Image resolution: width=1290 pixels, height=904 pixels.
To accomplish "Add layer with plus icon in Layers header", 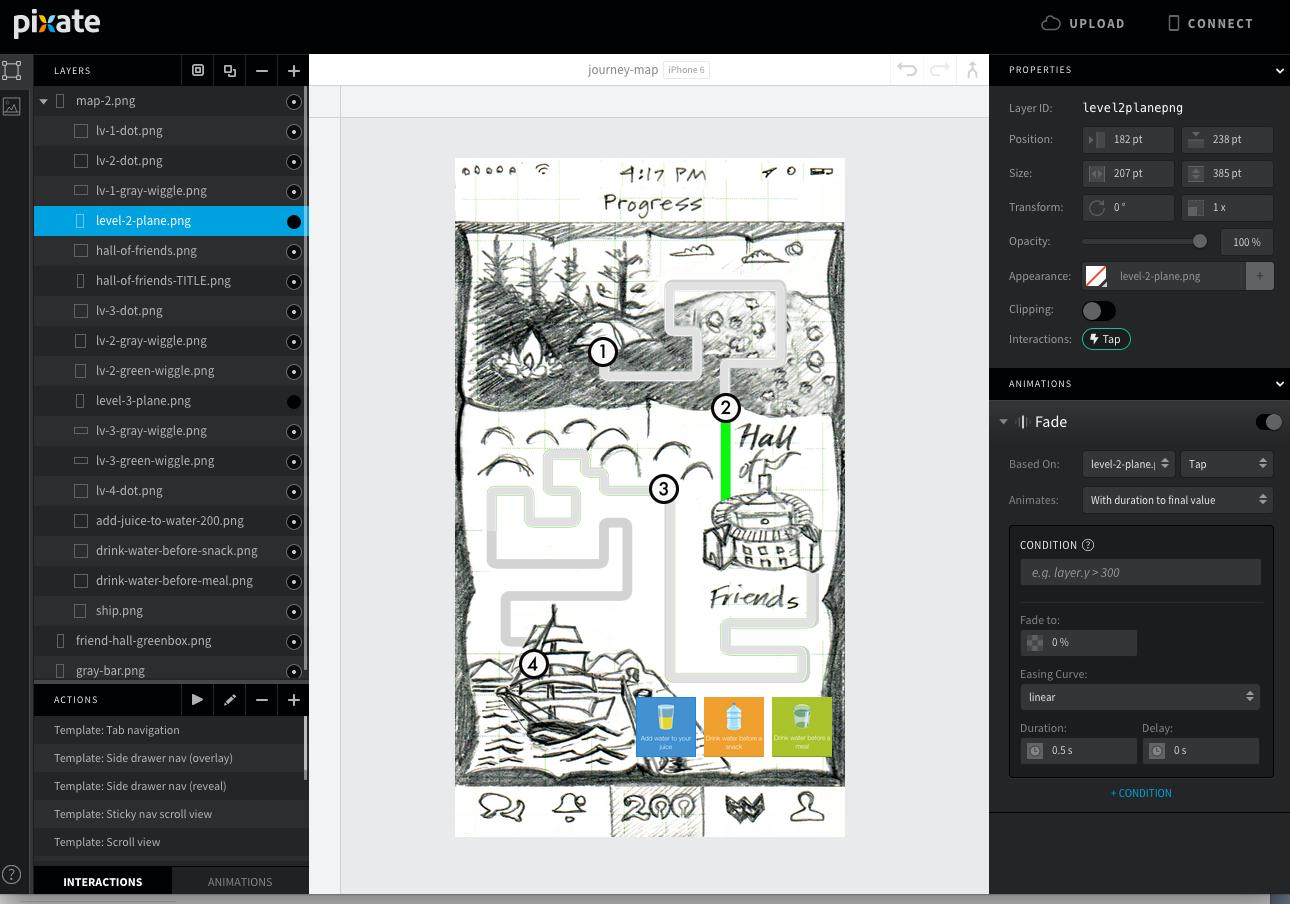I will coord(294,71).
